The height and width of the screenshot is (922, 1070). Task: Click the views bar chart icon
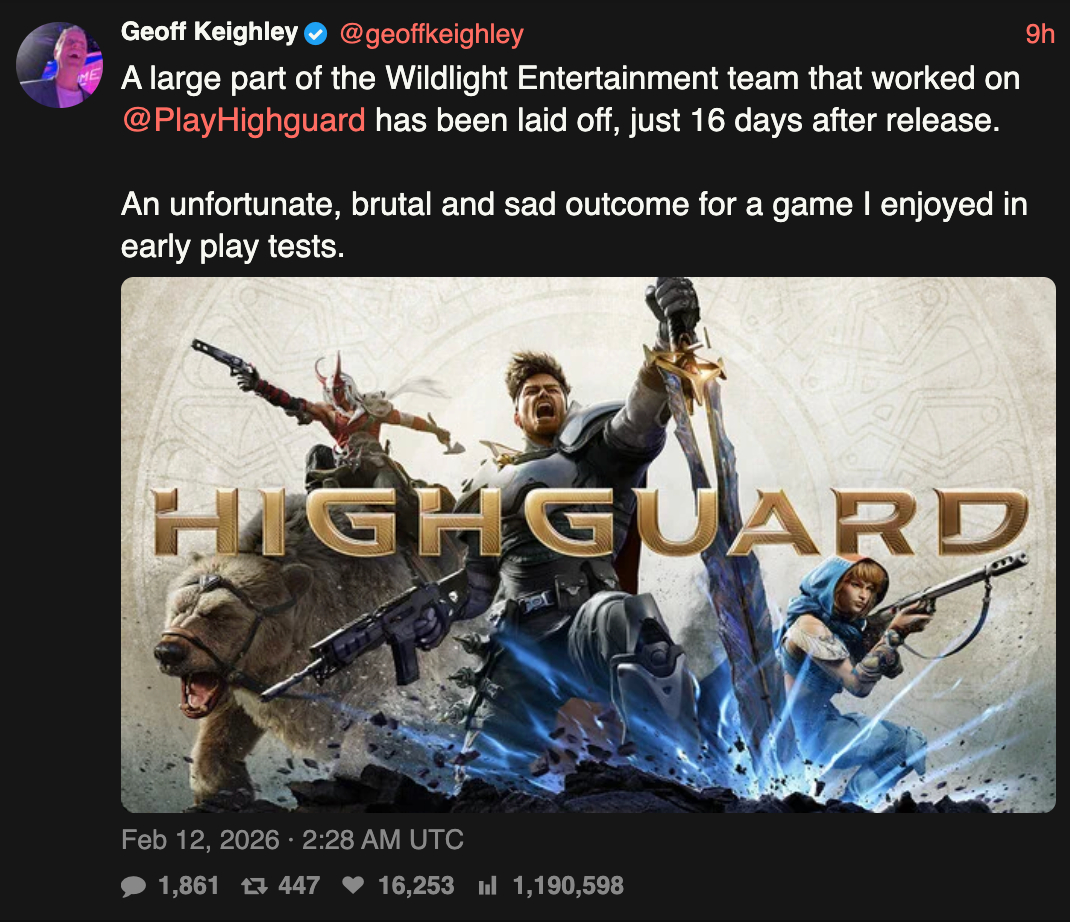[487, 886]
